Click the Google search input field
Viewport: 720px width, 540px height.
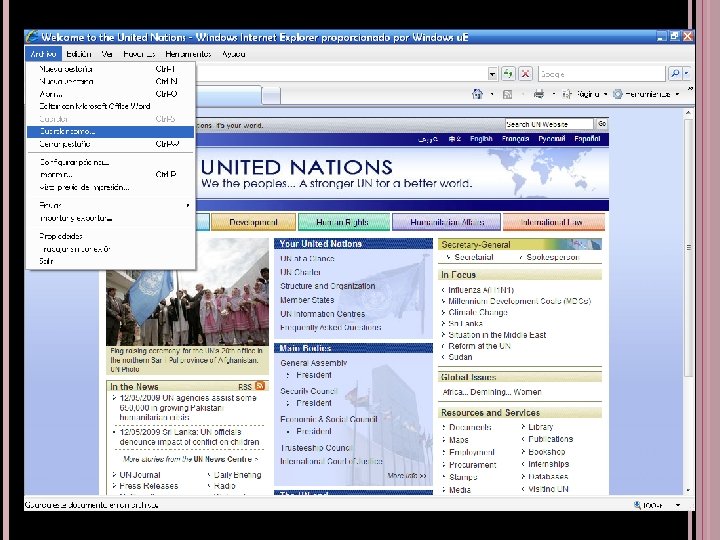tap(602, 73)
